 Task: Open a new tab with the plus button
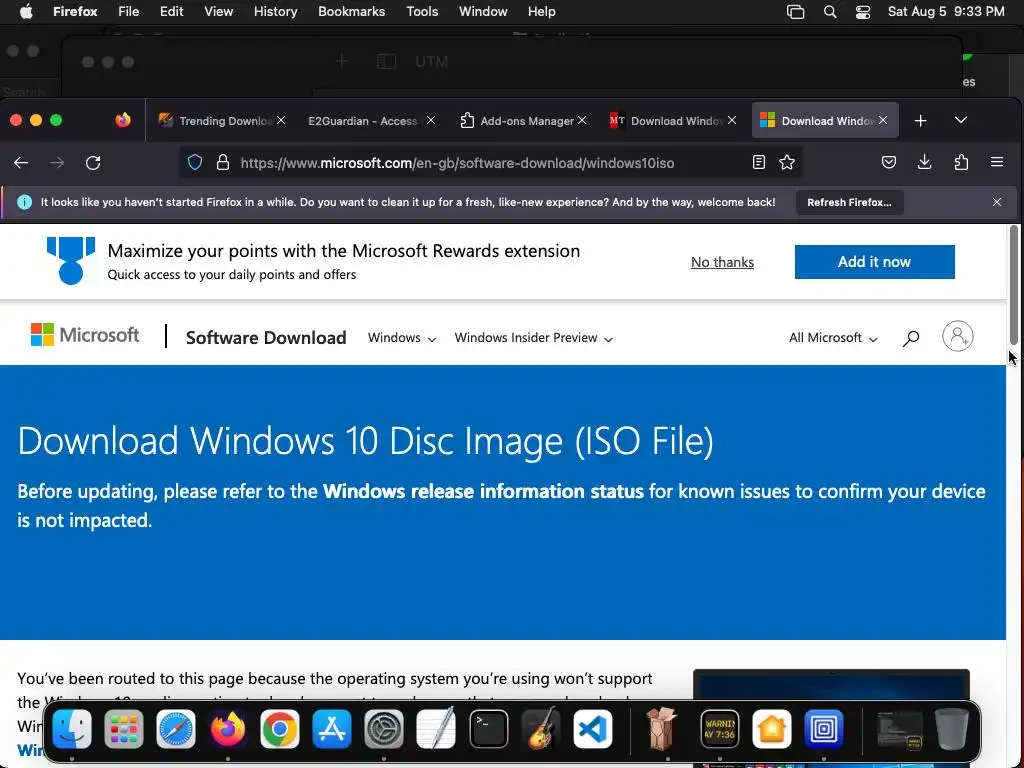(x=920, y=121)
